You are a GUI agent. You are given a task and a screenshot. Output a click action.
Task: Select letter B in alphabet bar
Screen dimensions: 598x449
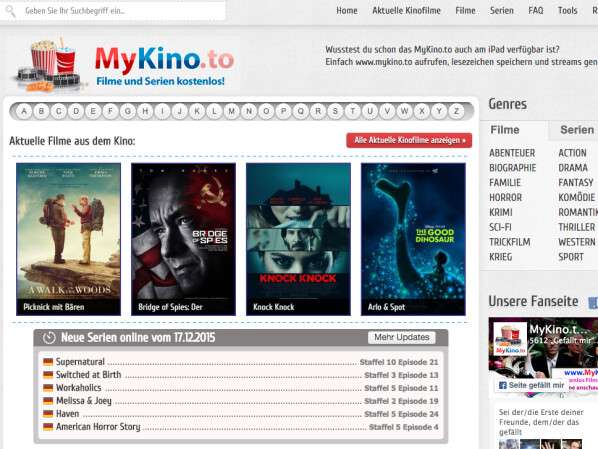click(41, 111)
